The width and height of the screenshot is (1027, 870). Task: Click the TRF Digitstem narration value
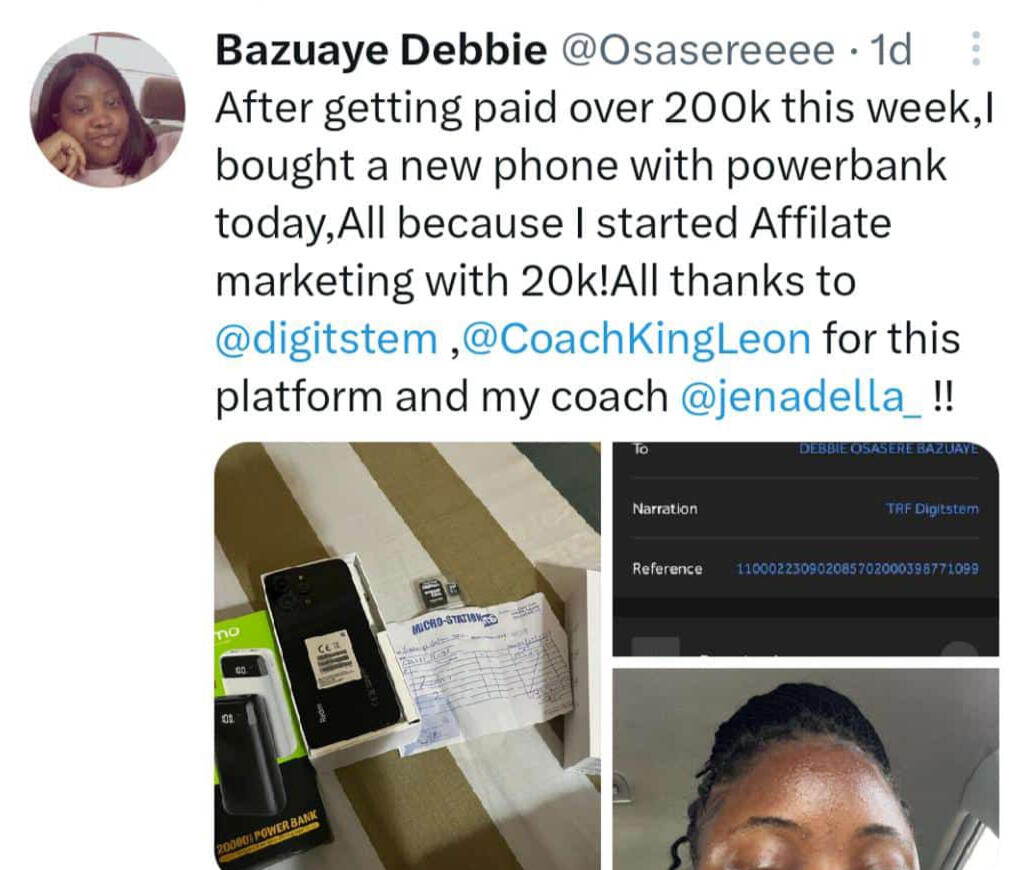932,508
